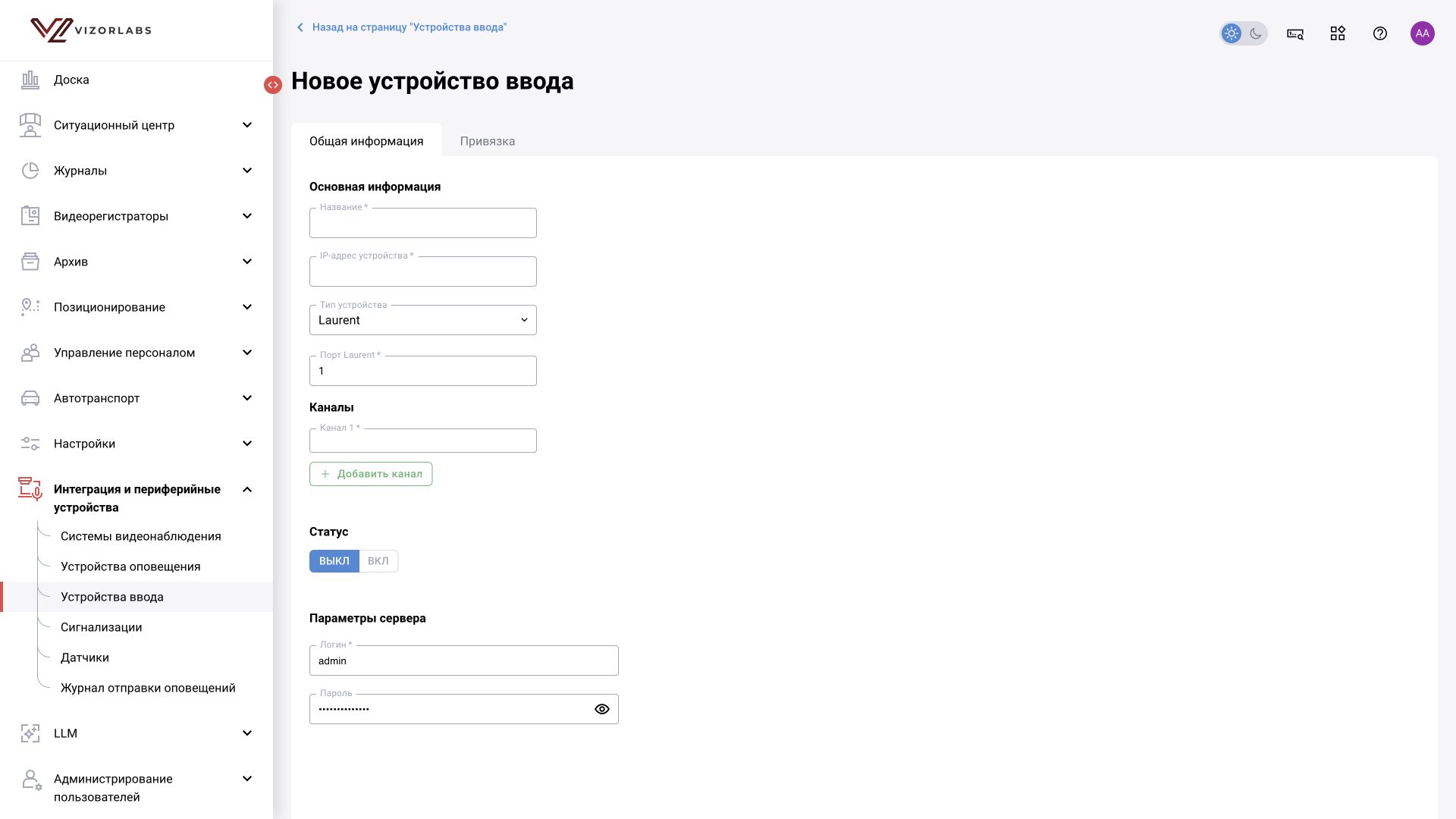Click the Логин field with admin
This screenshot has height=819, width=1456.
coord(464,661)
